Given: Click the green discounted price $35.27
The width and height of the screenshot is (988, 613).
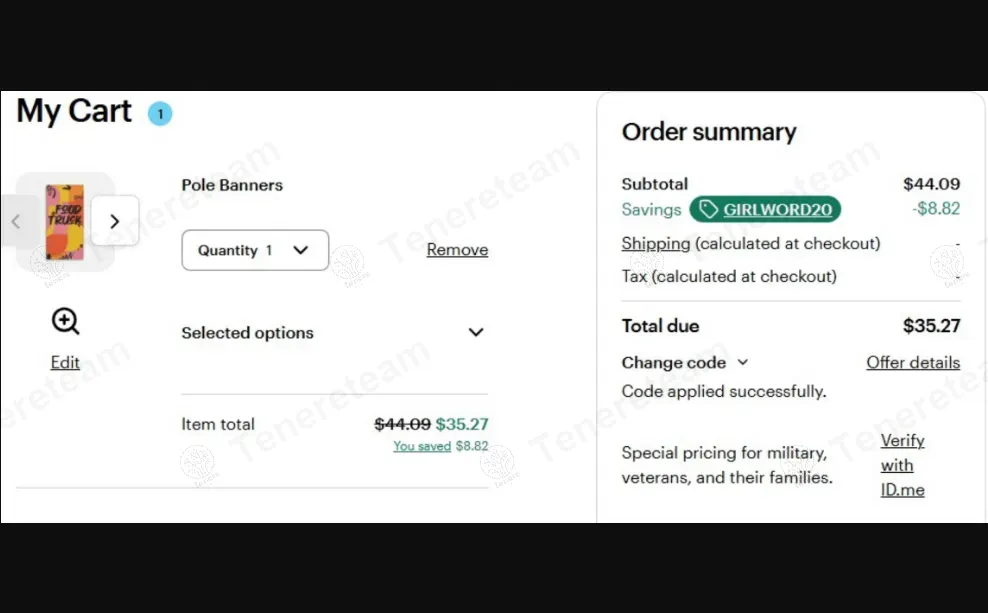Looking at the screenshot, I should (462, 424).
